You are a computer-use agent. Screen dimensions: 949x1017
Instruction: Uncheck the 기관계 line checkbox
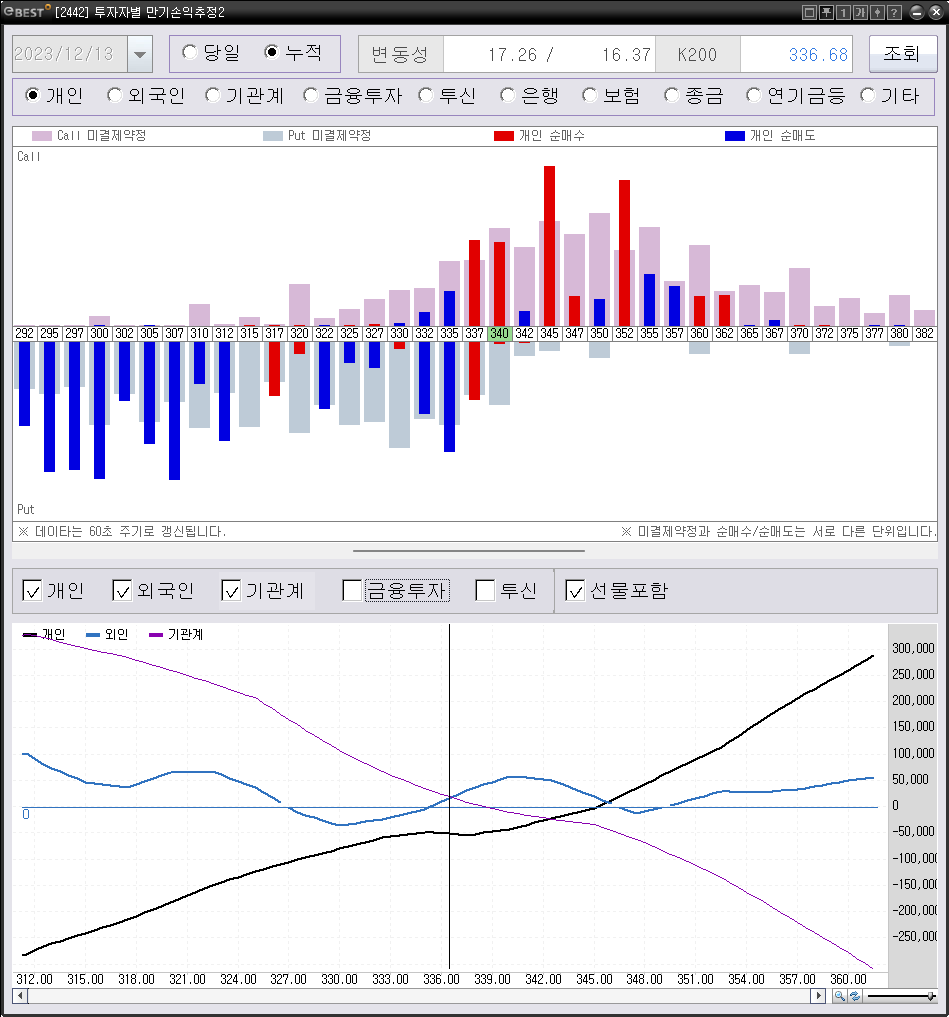(x=231, y=590)
